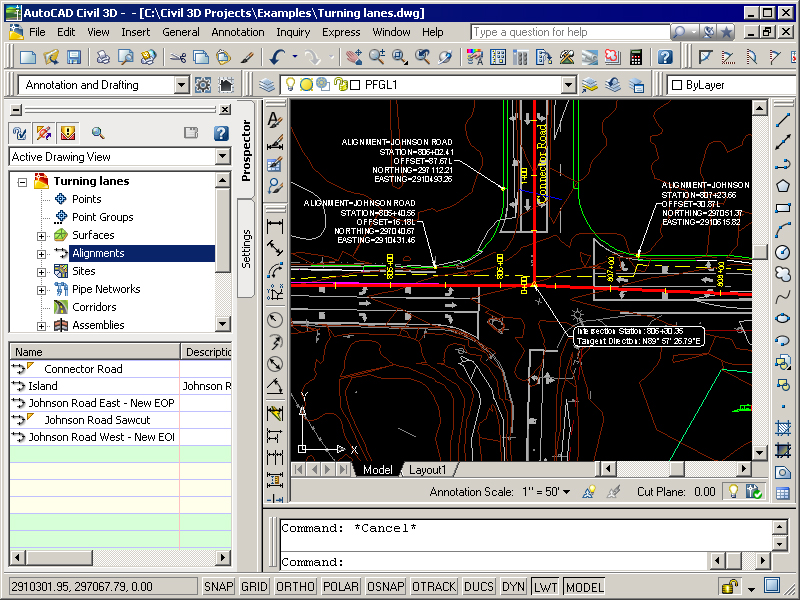Open Layer Properties Manager icon
Screen dimensions: 800x600
[267, 85]
